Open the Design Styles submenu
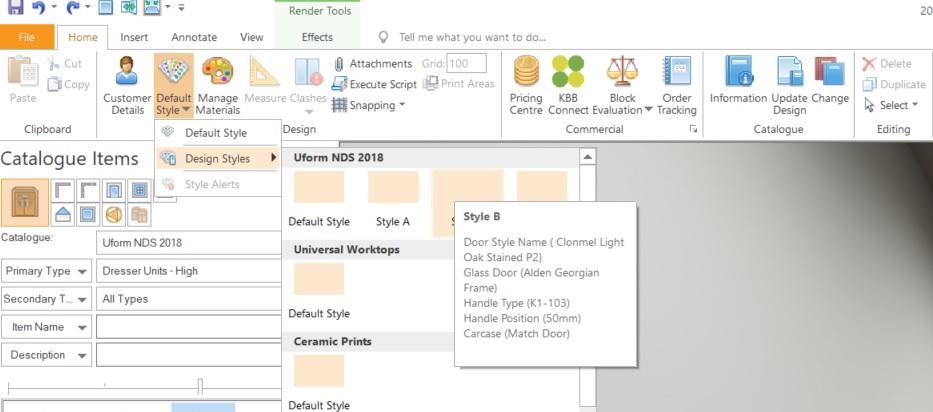This screenshot has height=412, width=933. [x=217, y=158]
